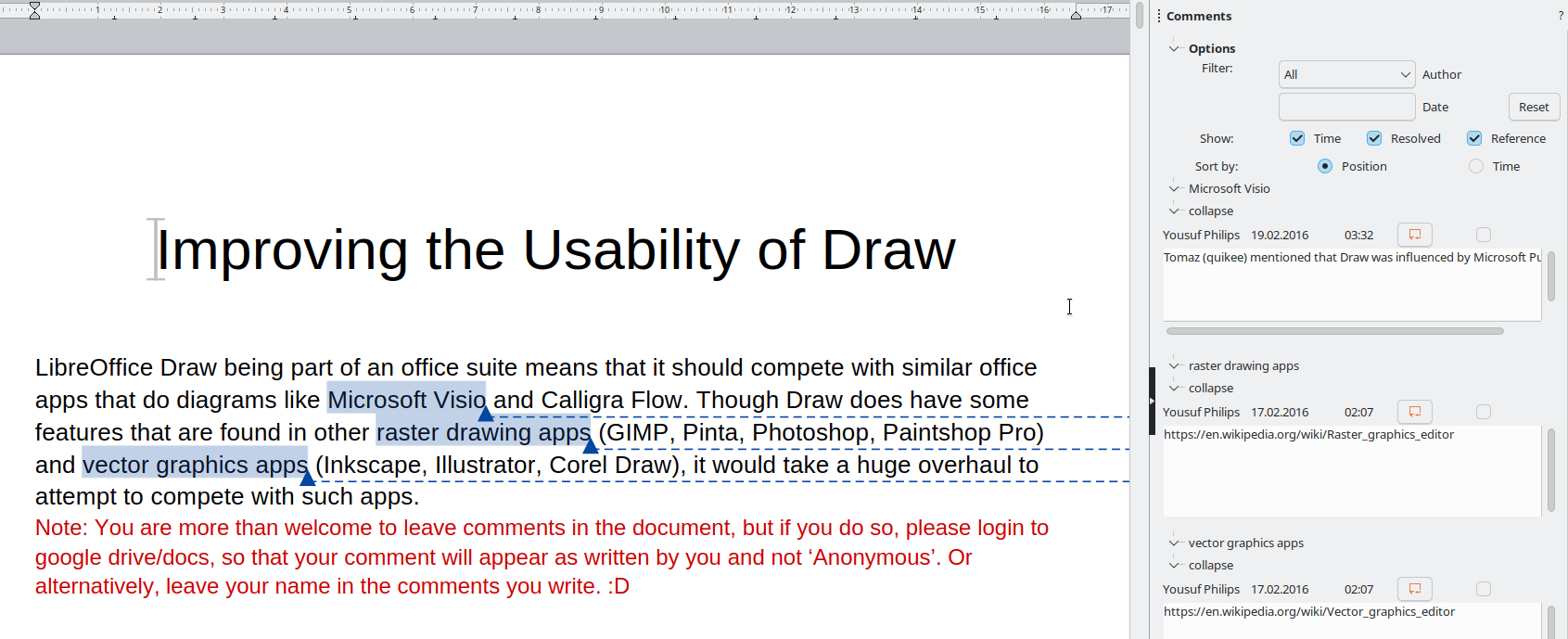Image resolution: width=1568 pixels, height=639 pixels.
Task: Click the Tomaz comment's vertical scrollbar
Action: [1551, 276]
